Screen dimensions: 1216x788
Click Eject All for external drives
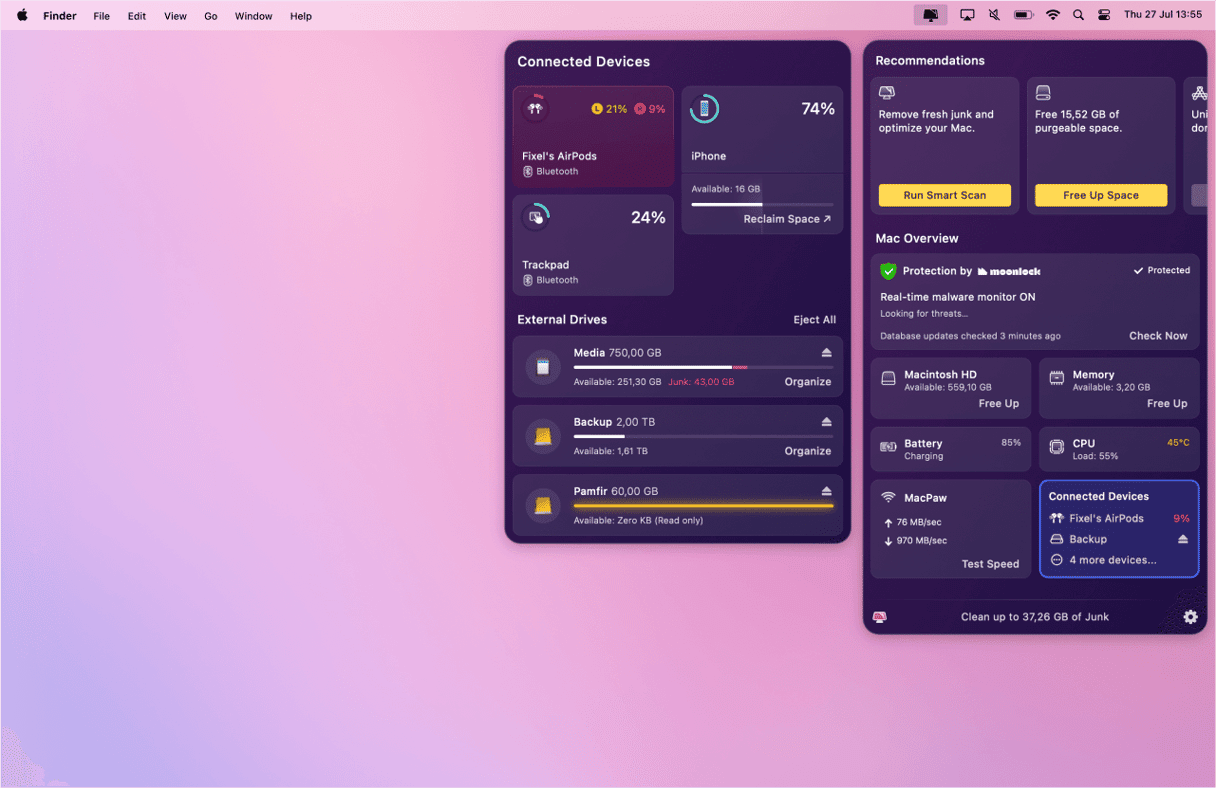coord(815,320)
